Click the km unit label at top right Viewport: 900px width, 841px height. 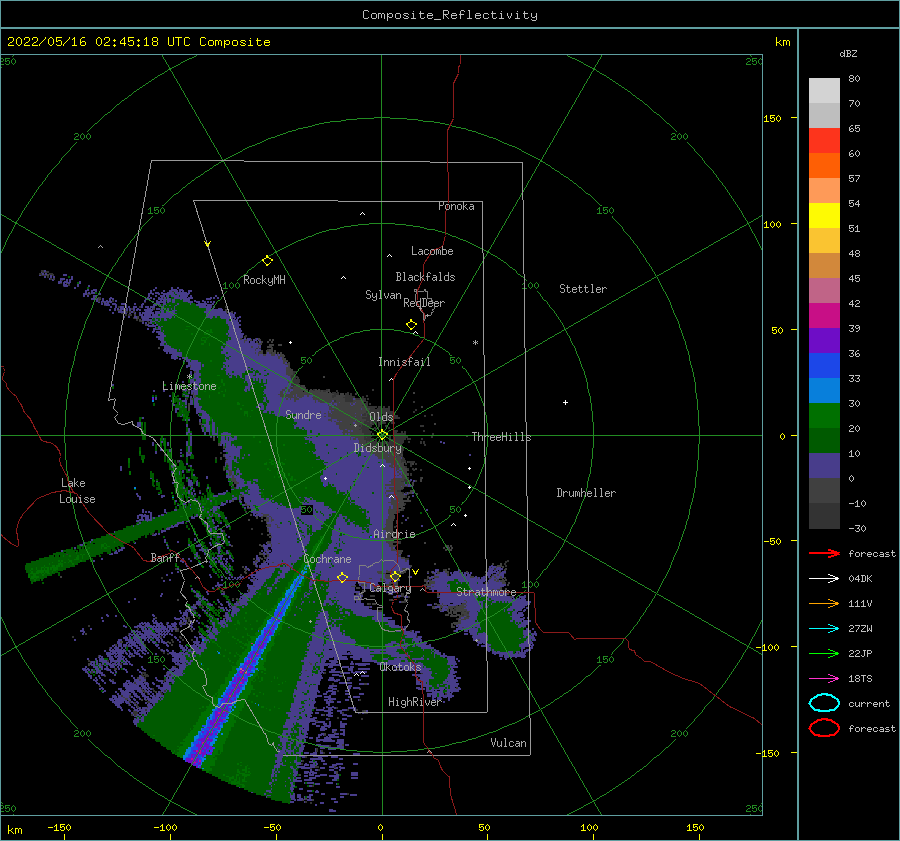pyautogui.click(x=782, y=42)
